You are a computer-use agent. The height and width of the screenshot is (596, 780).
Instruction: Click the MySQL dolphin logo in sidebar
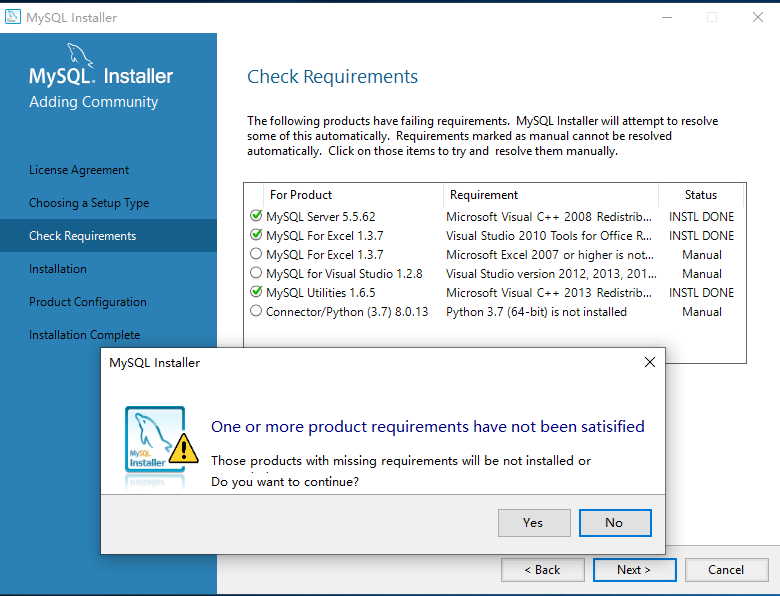click(x=80, y=55)
